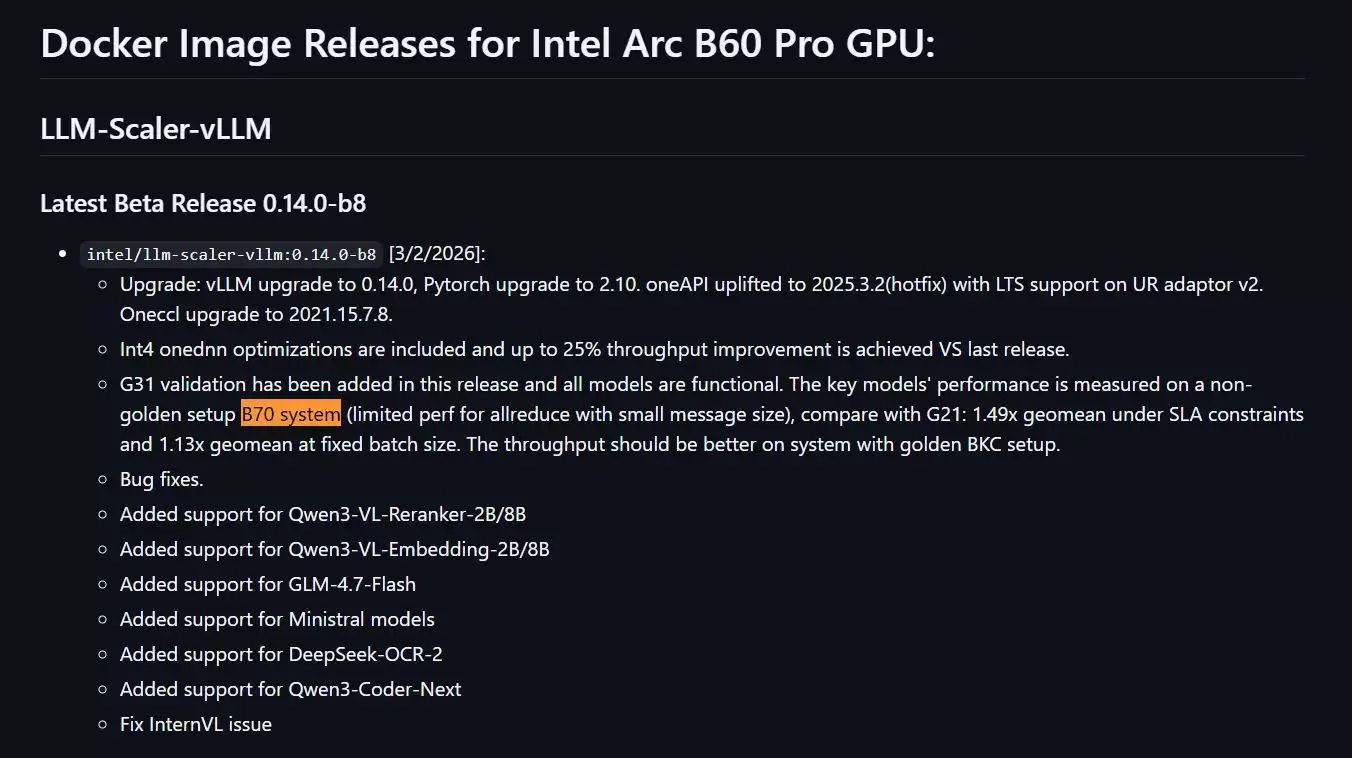Click the intel/llm-scaler-vllm:0.14.0-b8 code tag
Viewport: 1352px width, 758px height.
tap(231, 254)
